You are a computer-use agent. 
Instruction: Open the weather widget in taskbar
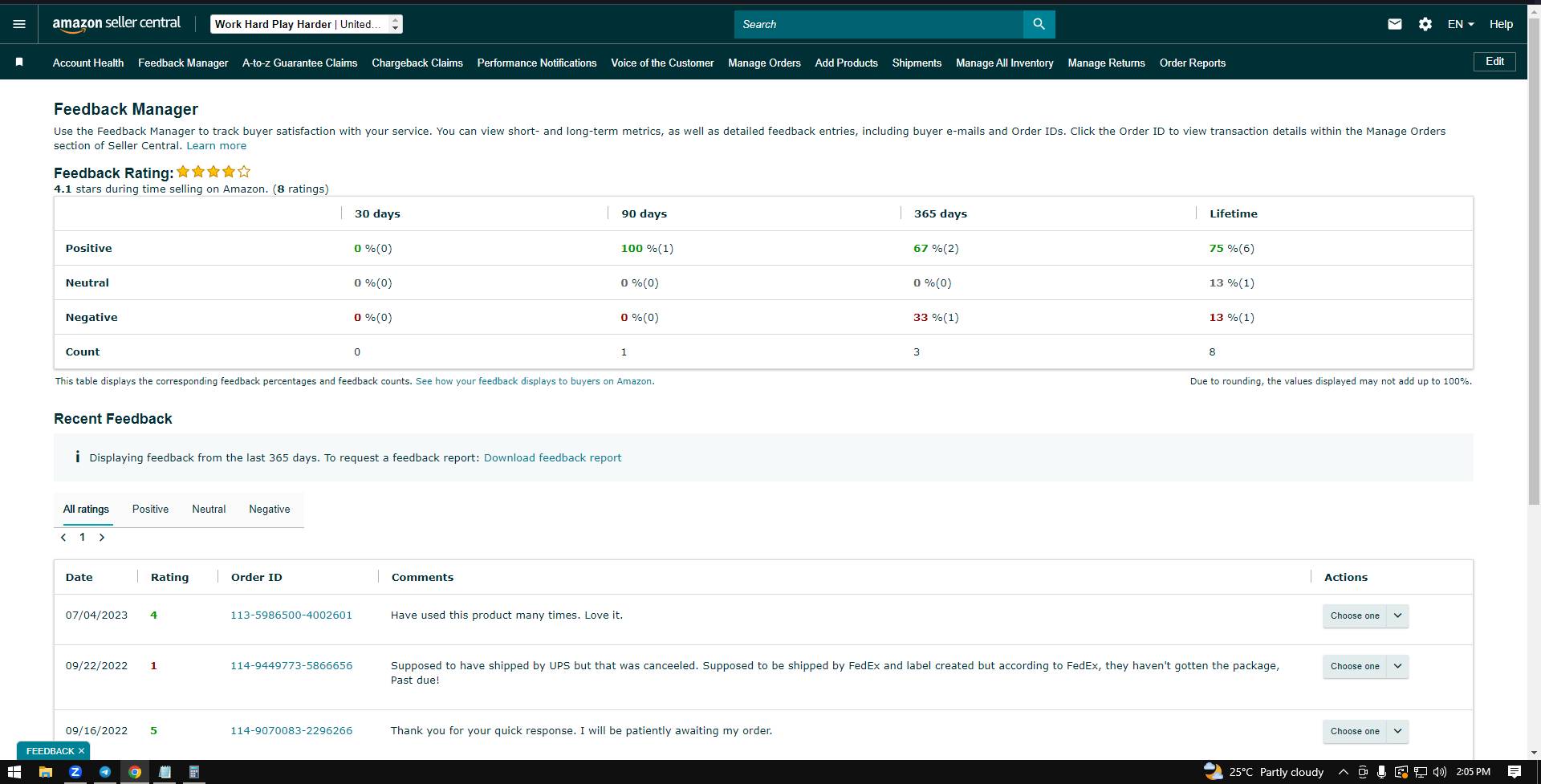pyautogui.click(x=1264, y=772)
